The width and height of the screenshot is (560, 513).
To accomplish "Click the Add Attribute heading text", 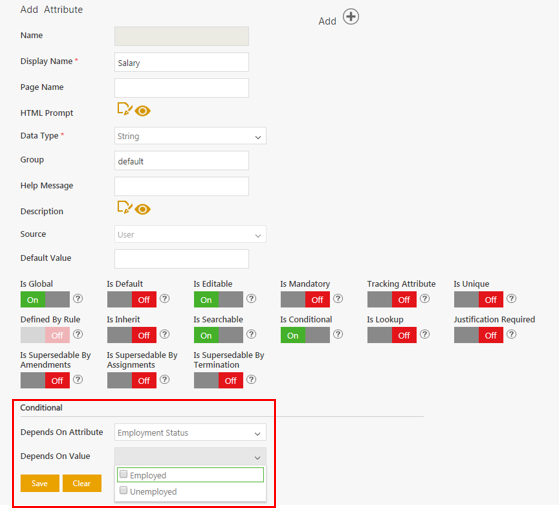I will tap(51, 10).
